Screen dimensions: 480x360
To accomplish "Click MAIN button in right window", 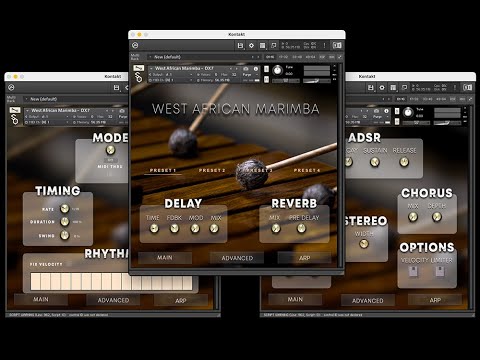I will 295,299.
